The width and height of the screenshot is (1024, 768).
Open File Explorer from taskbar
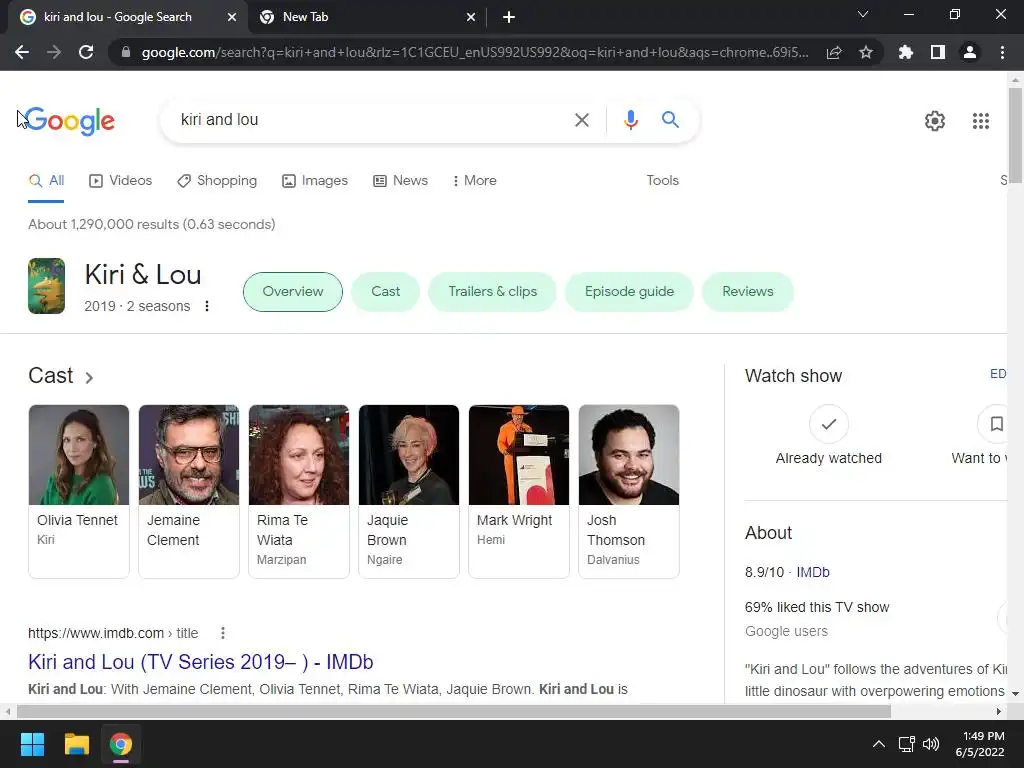pyautogui.click(x=76, y=744)
